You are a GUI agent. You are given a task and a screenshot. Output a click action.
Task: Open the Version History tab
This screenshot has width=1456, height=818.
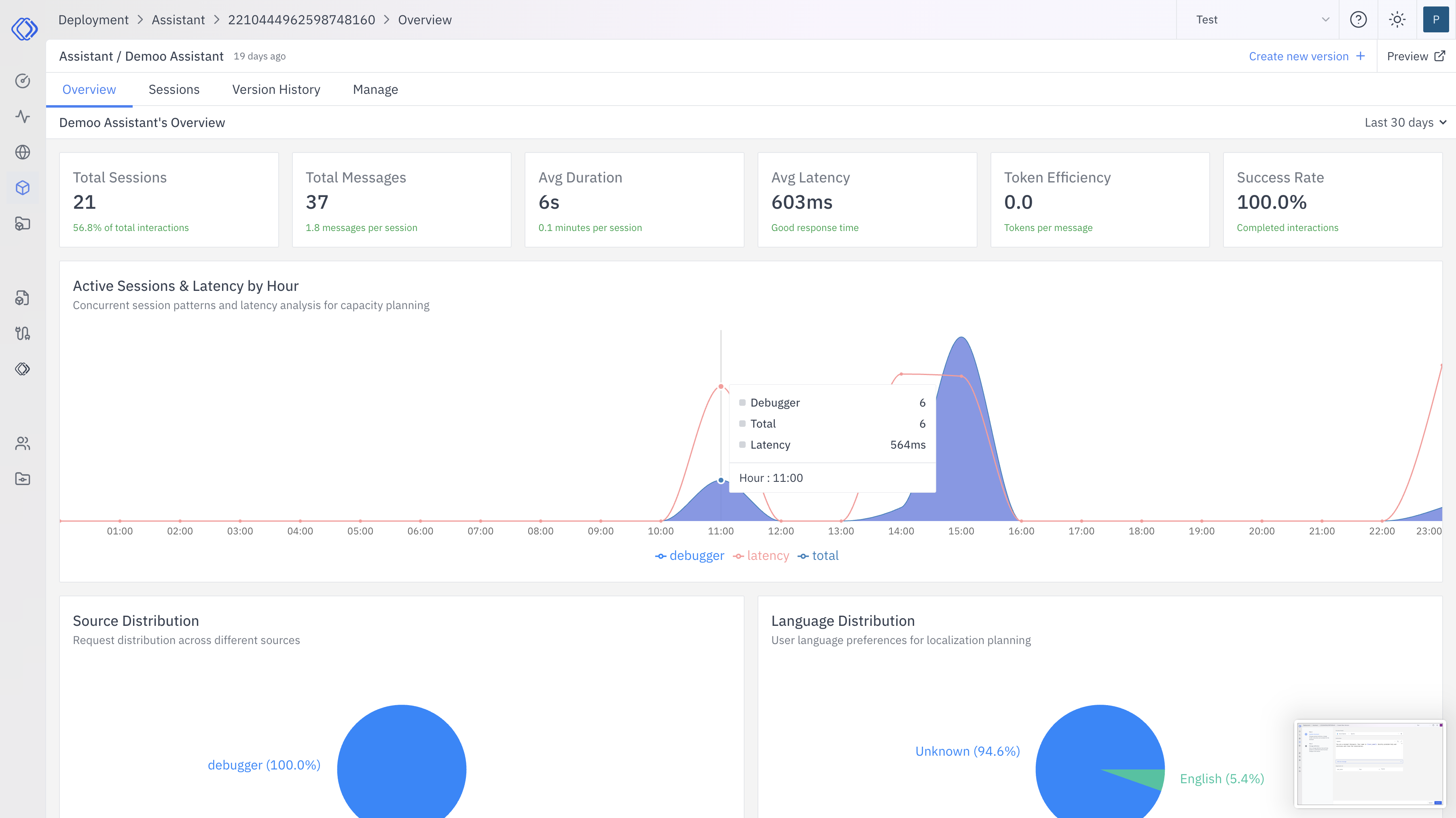coord(276,89)
